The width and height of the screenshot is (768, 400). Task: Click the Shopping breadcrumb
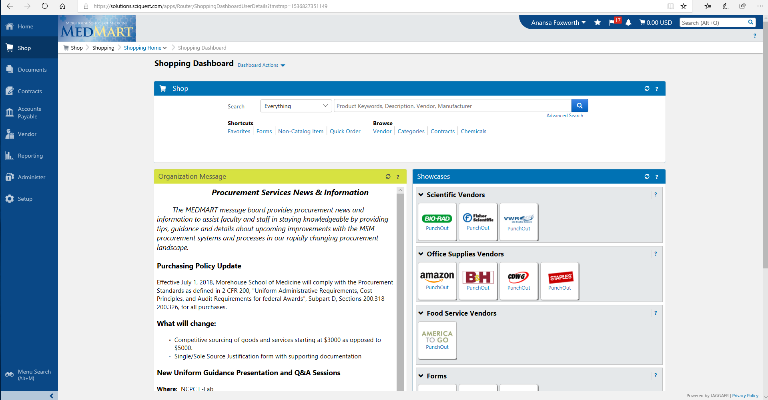click(x=103, y=48)
